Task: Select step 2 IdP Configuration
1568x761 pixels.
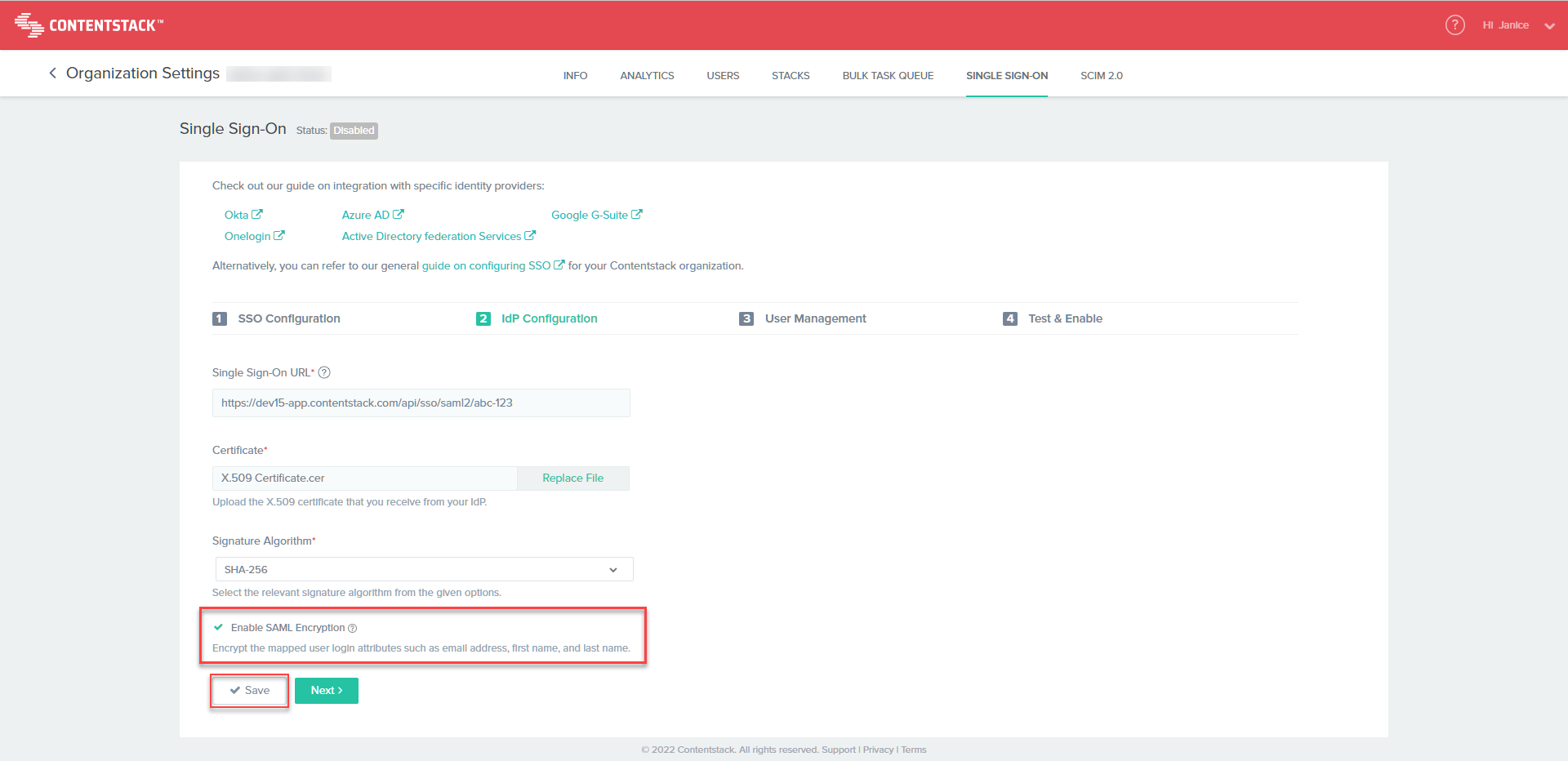Action: (x=537, y=318)
